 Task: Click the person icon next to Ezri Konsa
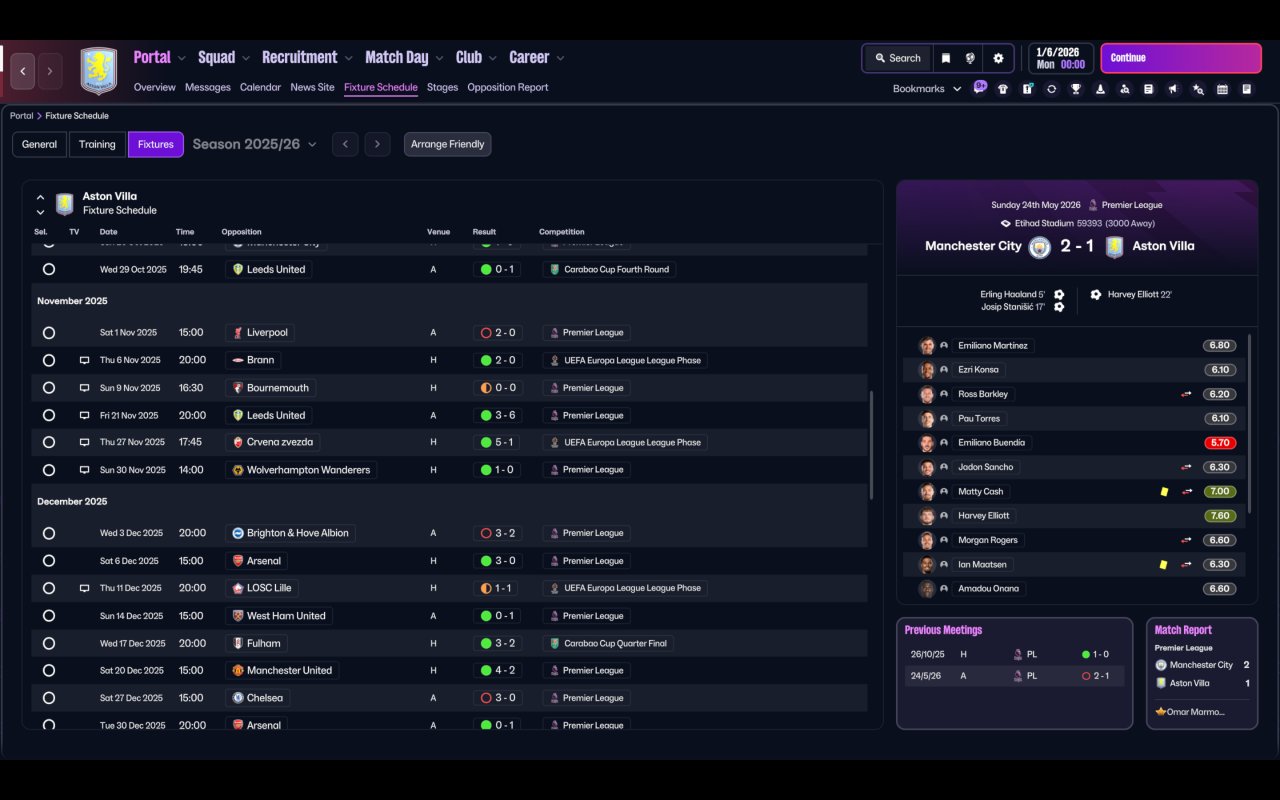click(944, 370)
